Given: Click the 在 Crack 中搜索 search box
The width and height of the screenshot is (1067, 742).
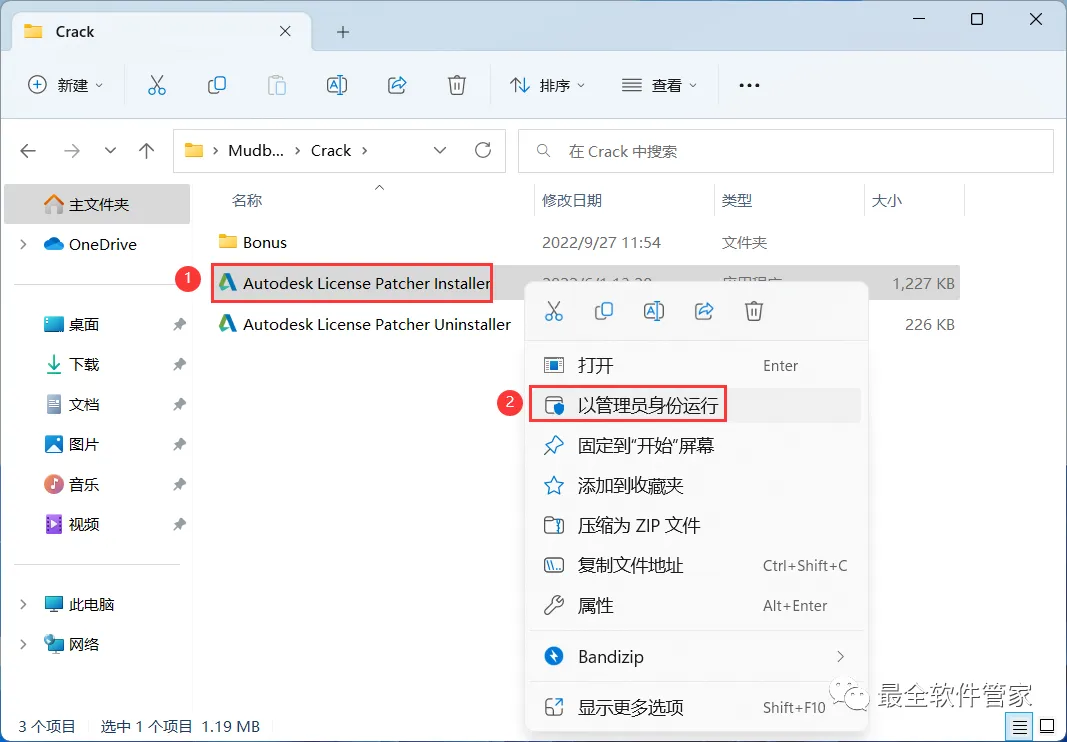Looking at the screenshot, I should coord(786,150).
